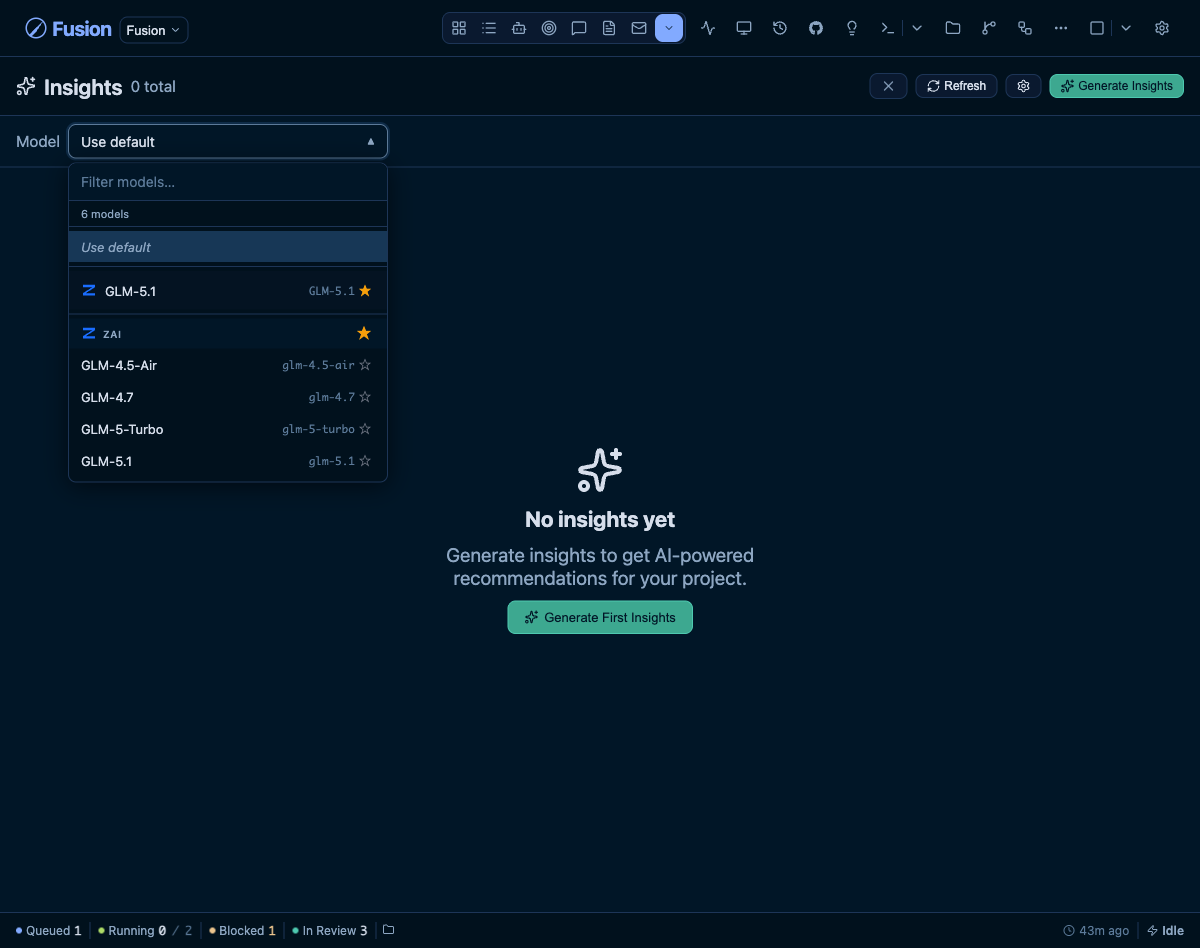Click the lightbulb ideas icon

pos(852,29)
